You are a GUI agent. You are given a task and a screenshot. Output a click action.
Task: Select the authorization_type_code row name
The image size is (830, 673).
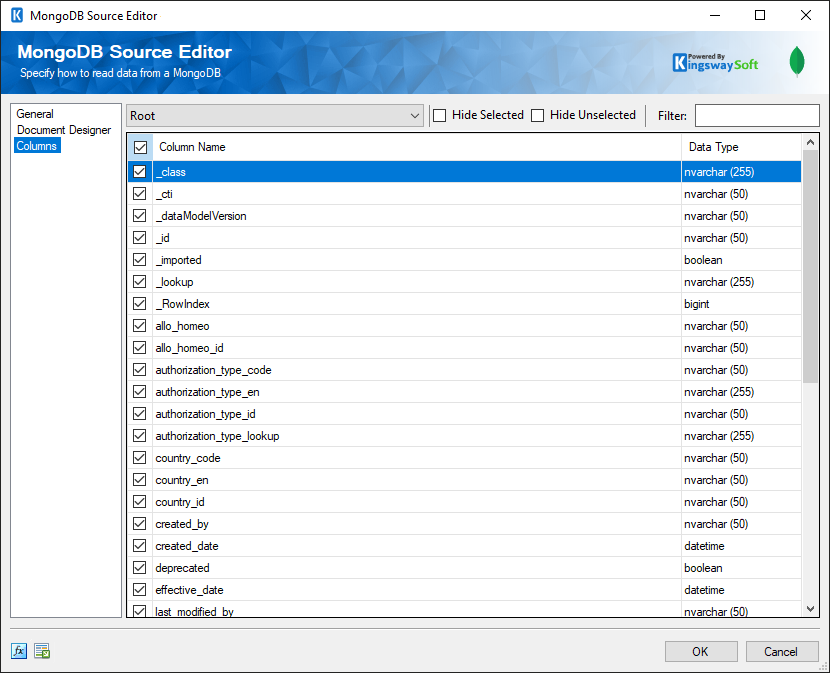click(213, 370)
